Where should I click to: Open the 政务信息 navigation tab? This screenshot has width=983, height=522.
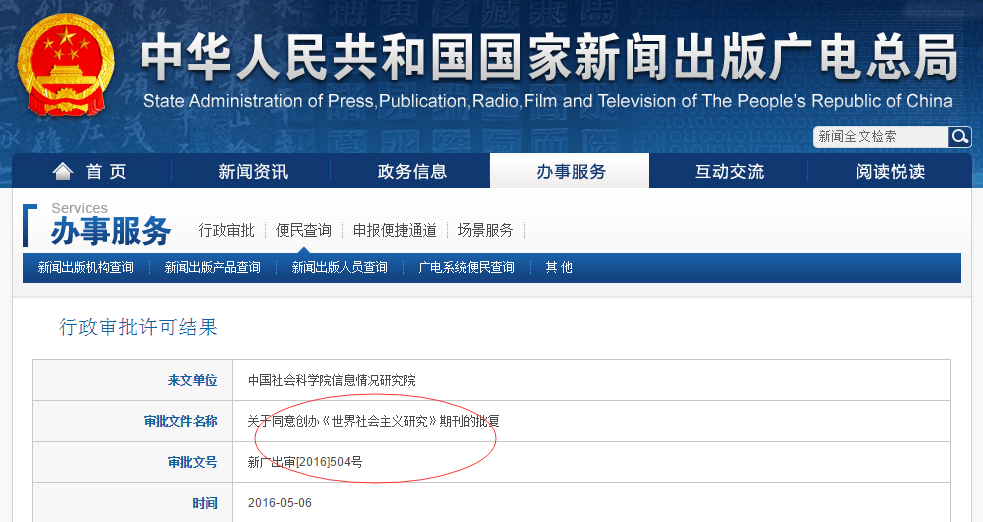pos(412,171)
